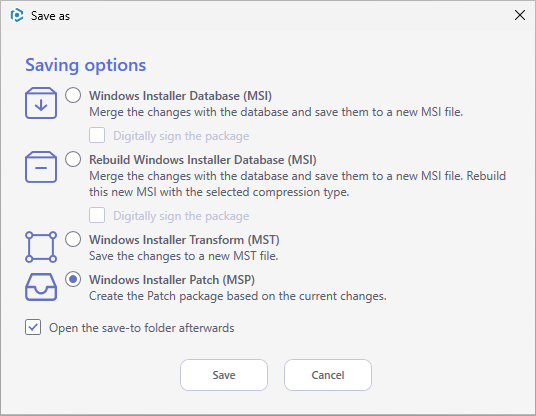The width and height of the screenshot is (536, 416).
Task: Click the app logo in title bar
Action: [x=17, y=15]
